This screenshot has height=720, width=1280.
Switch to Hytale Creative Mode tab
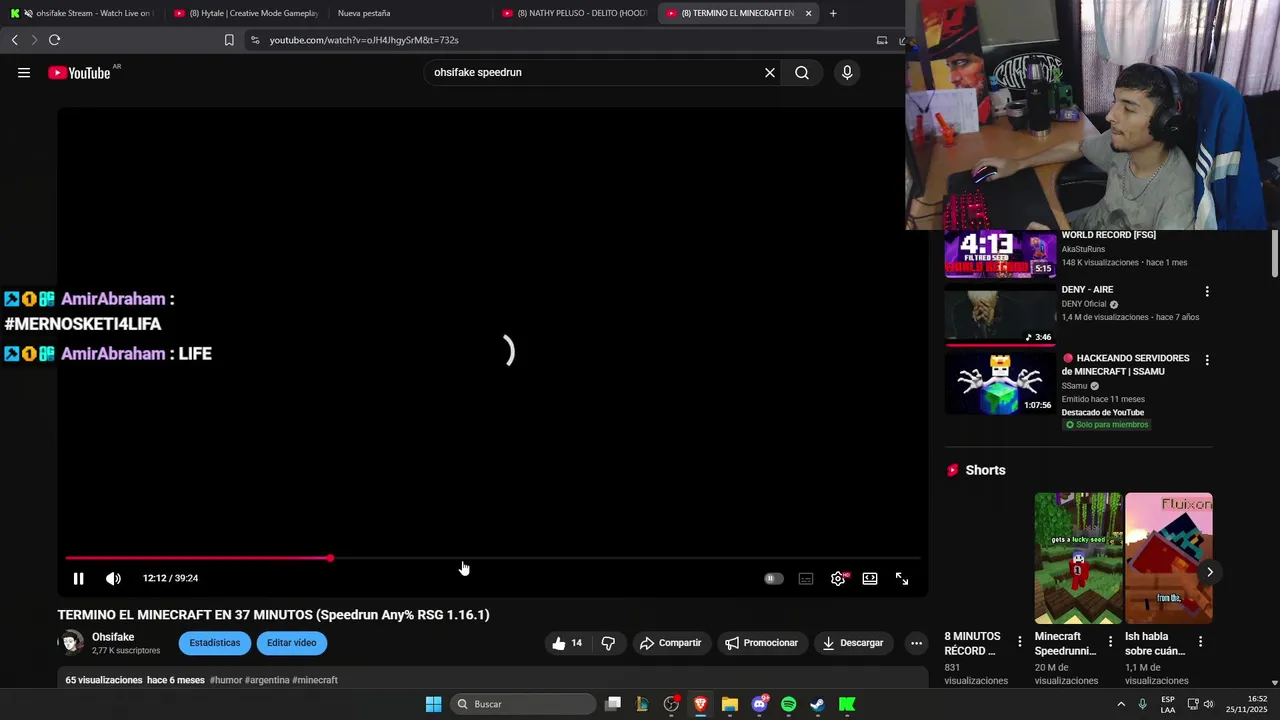246,13
